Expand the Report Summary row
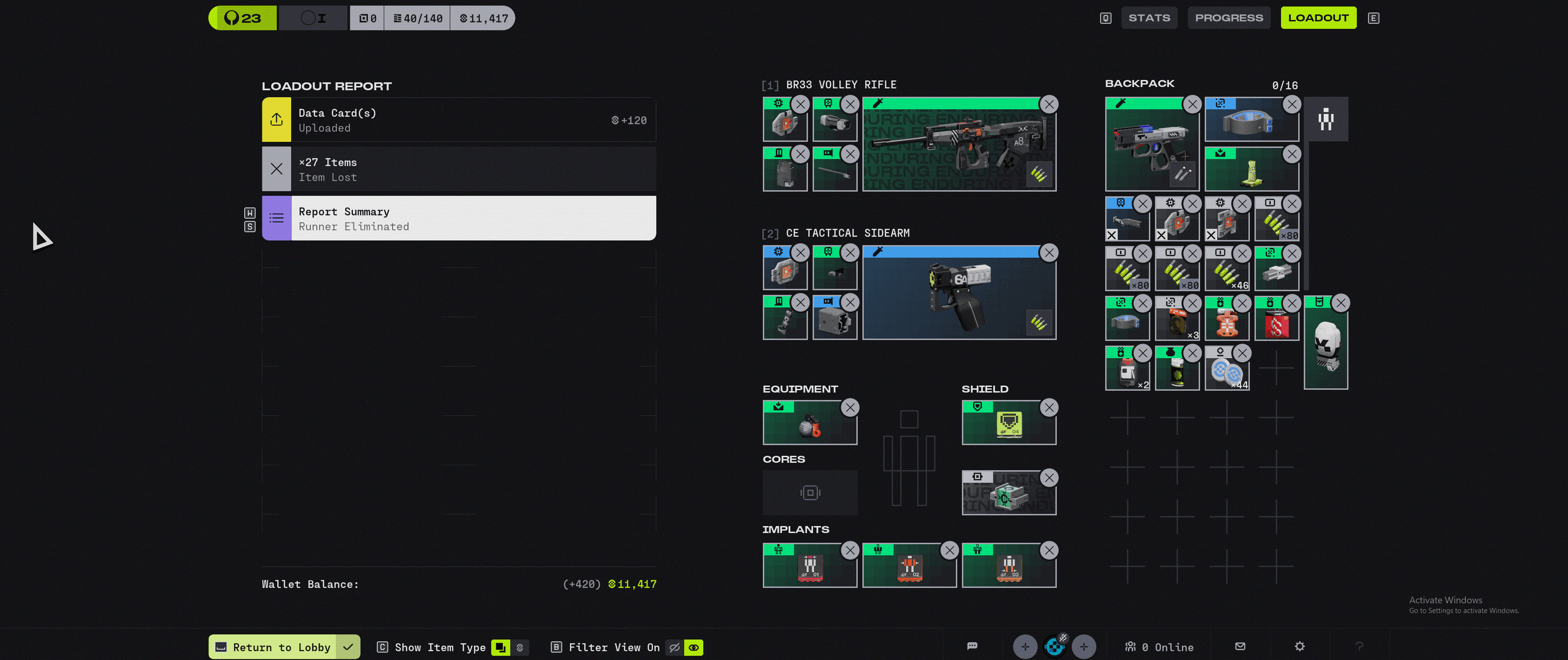This screenshot has height=660, width=1568. point(459,219)
